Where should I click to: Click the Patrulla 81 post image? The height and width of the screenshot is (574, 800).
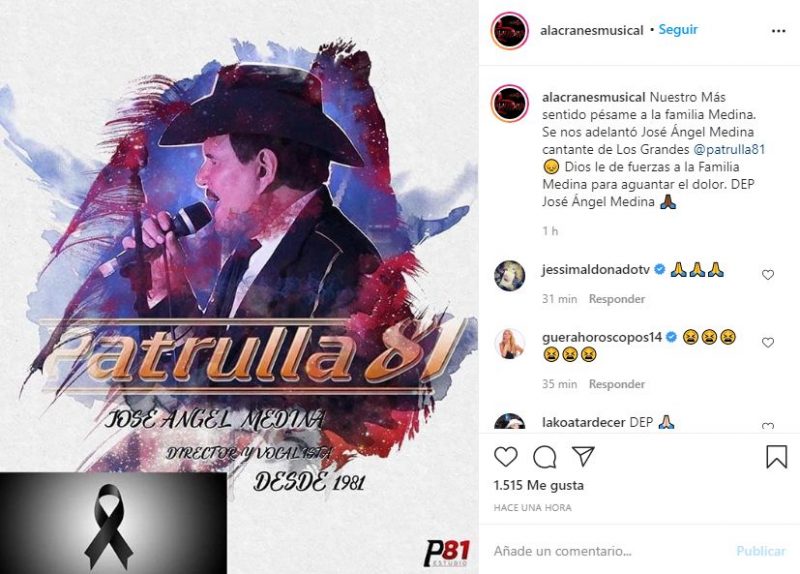(x=239, y=287)
